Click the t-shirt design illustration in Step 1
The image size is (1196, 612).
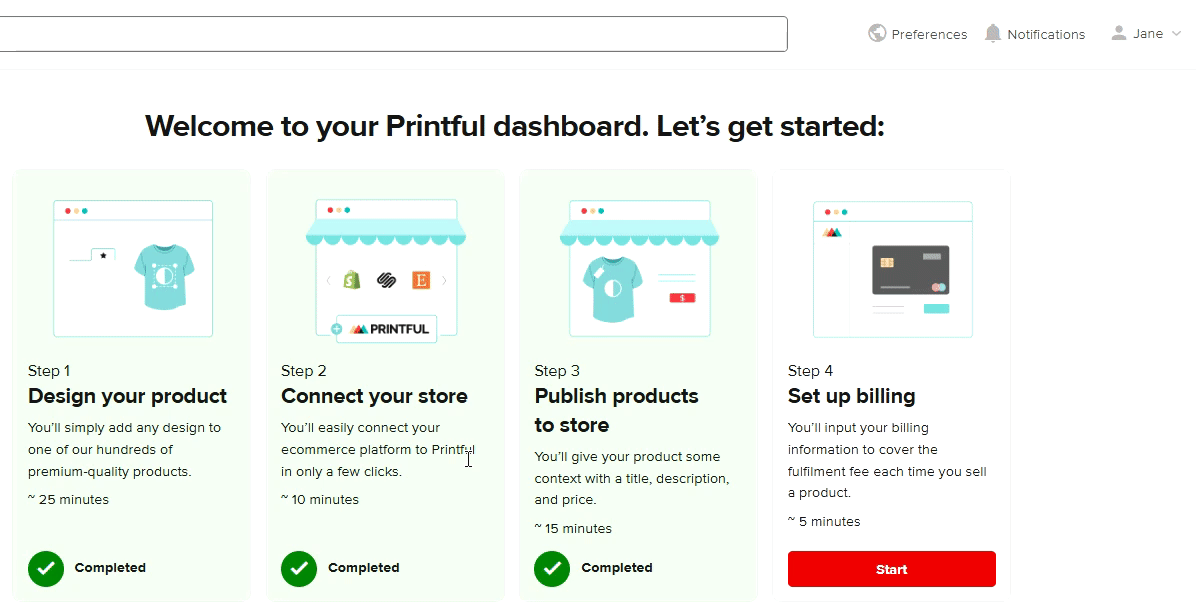(164, 276)
